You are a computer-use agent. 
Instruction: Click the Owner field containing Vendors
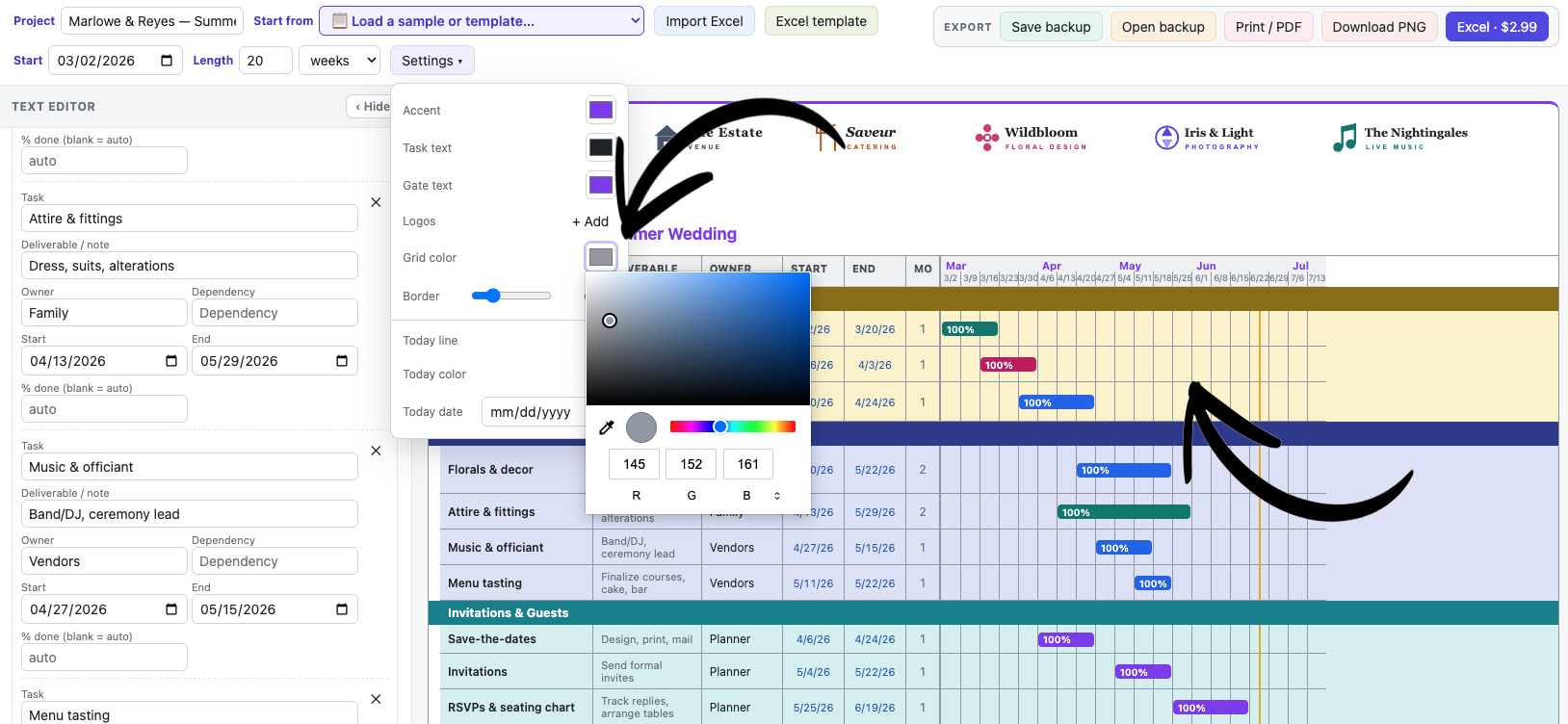click(104, 561)
